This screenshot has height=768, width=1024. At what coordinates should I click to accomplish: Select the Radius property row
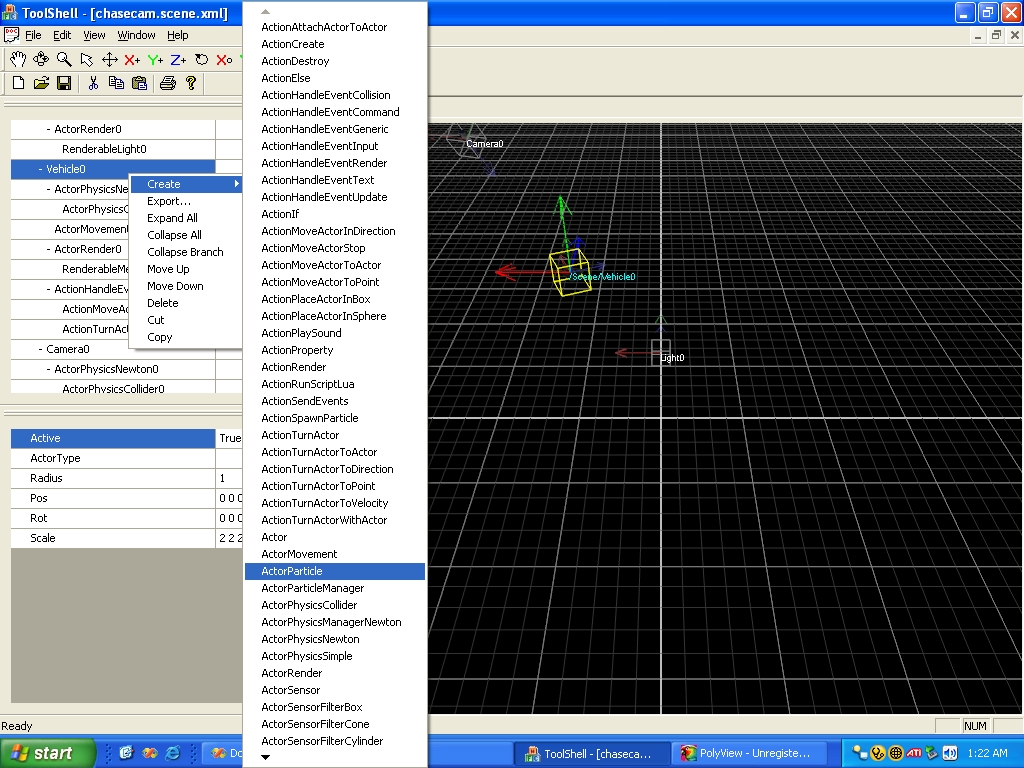pos(112,478)
